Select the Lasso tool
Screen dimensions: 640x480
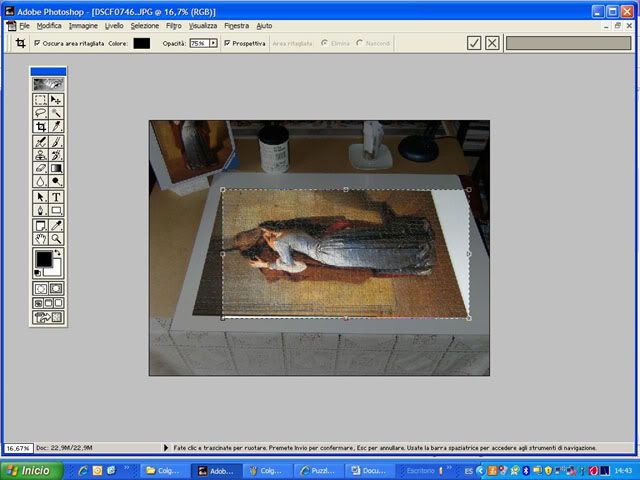point(40,113)
